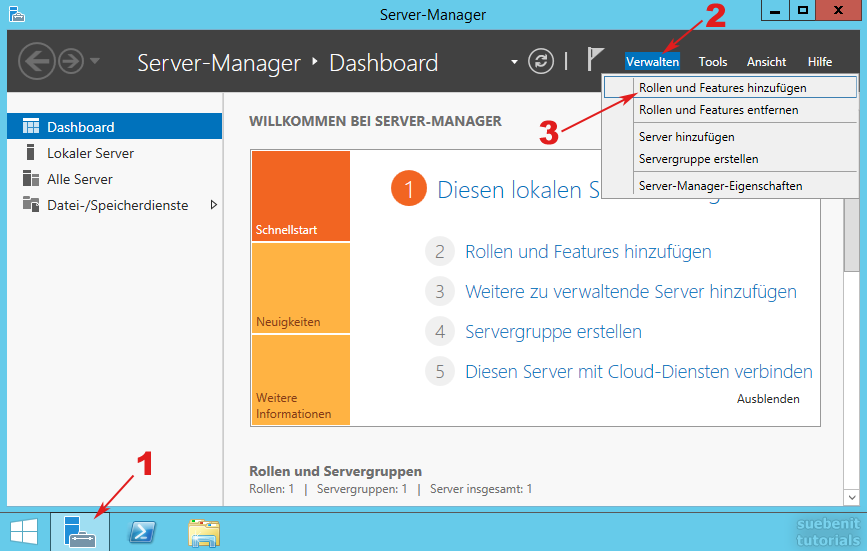Click the forward navigation arrow
The image size is (867, 551).
pos(71,61)
